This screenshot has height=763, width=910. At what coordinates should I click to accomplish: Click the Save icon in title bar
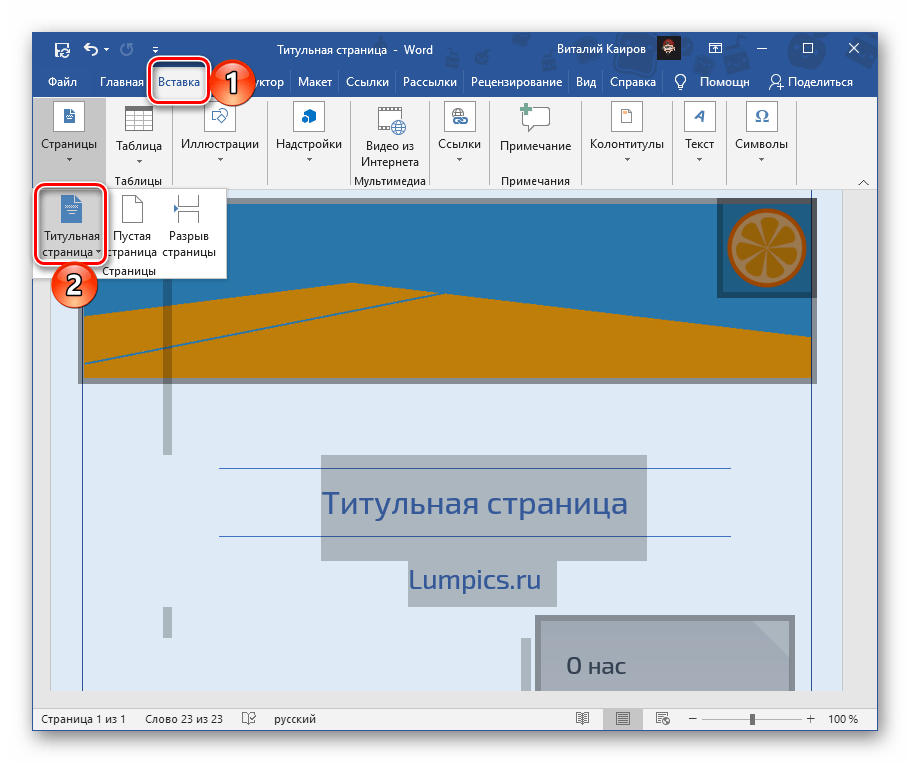(x=62, y=49)
